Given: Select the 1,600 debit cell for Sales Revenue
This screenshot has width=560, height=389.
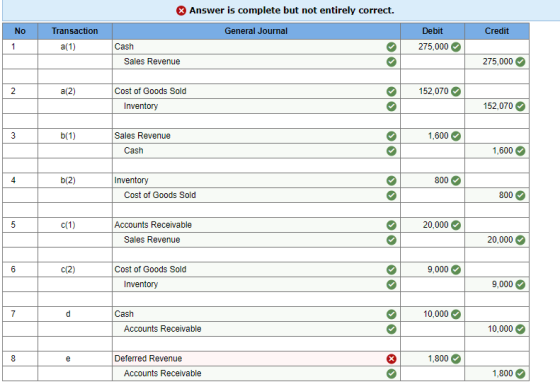Looking at the screenshot, I should [432, 136].
